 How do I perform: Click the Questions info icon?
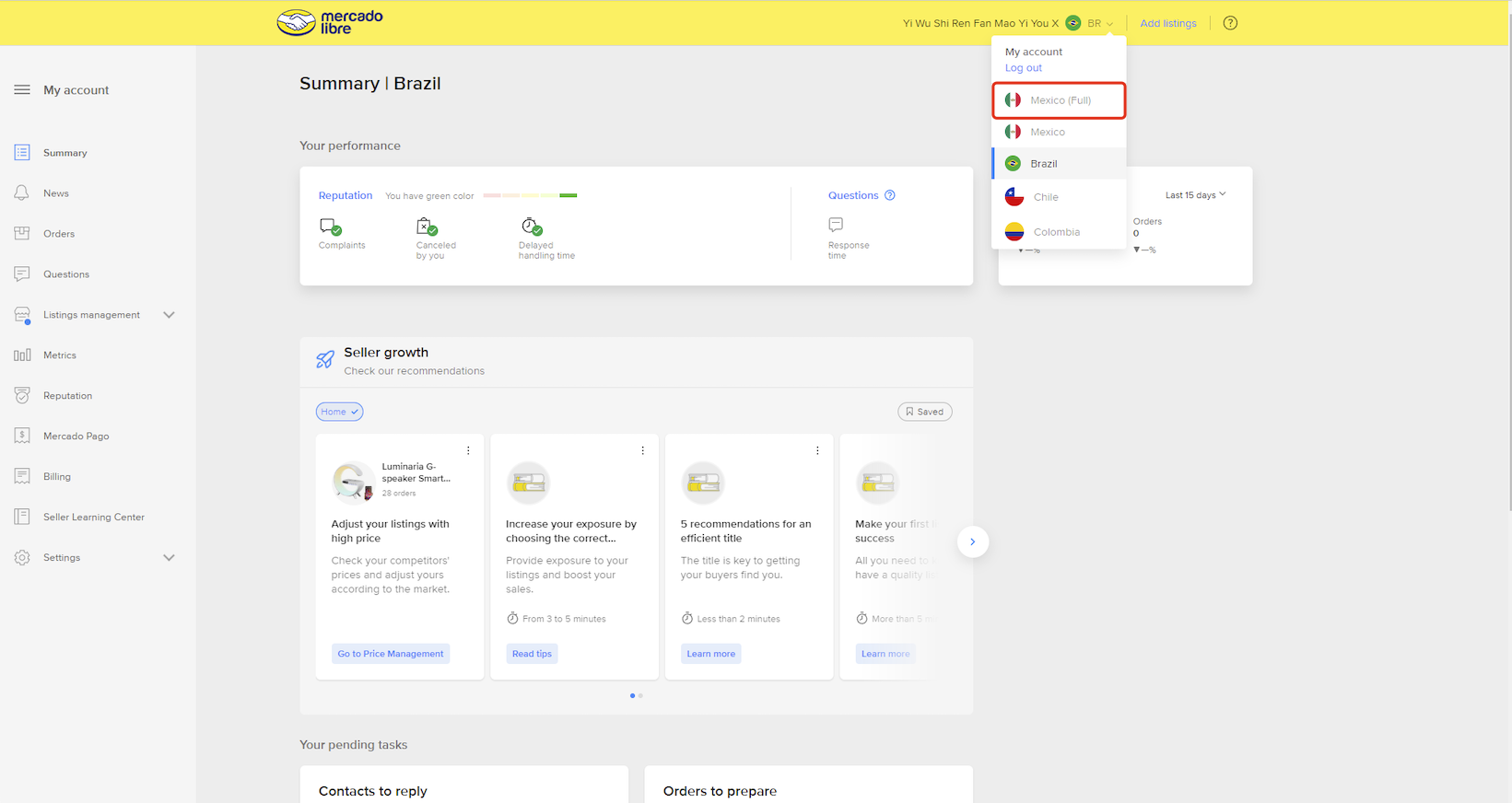coord(890,195)
